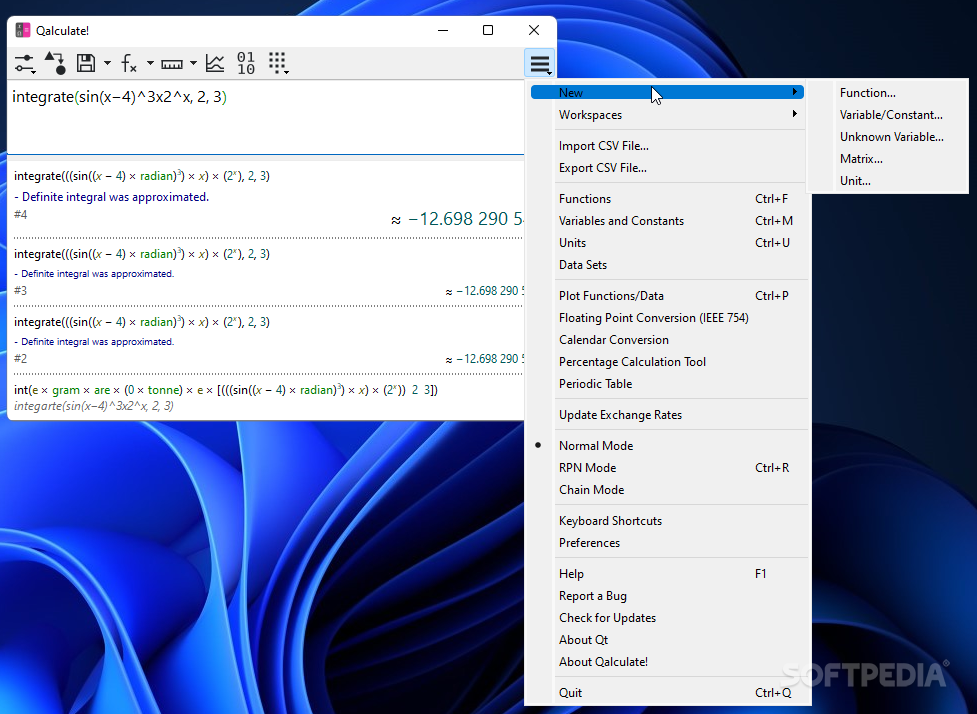
Task: Click the units ruler icon
Action: point(172,64)
